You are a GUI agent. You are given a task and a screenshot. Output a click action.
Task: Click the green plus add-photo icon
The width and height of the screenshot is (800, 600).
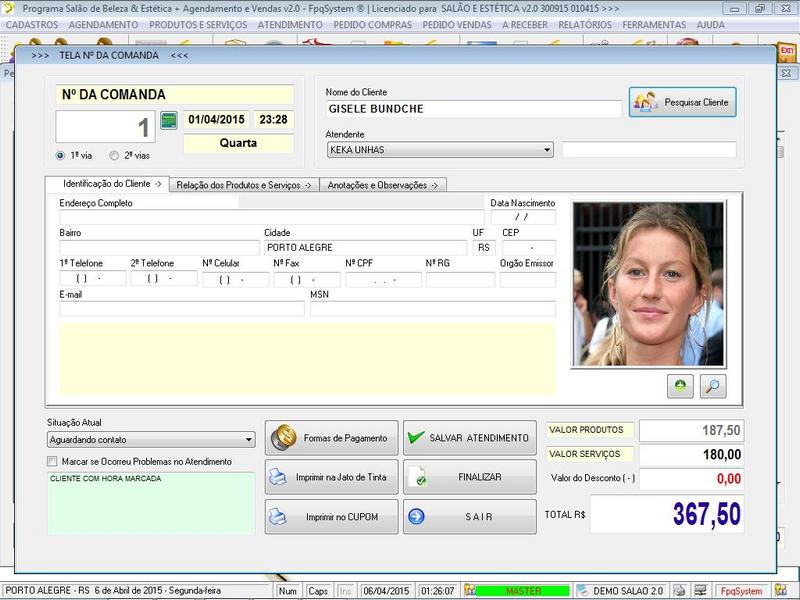click(681, 387)
